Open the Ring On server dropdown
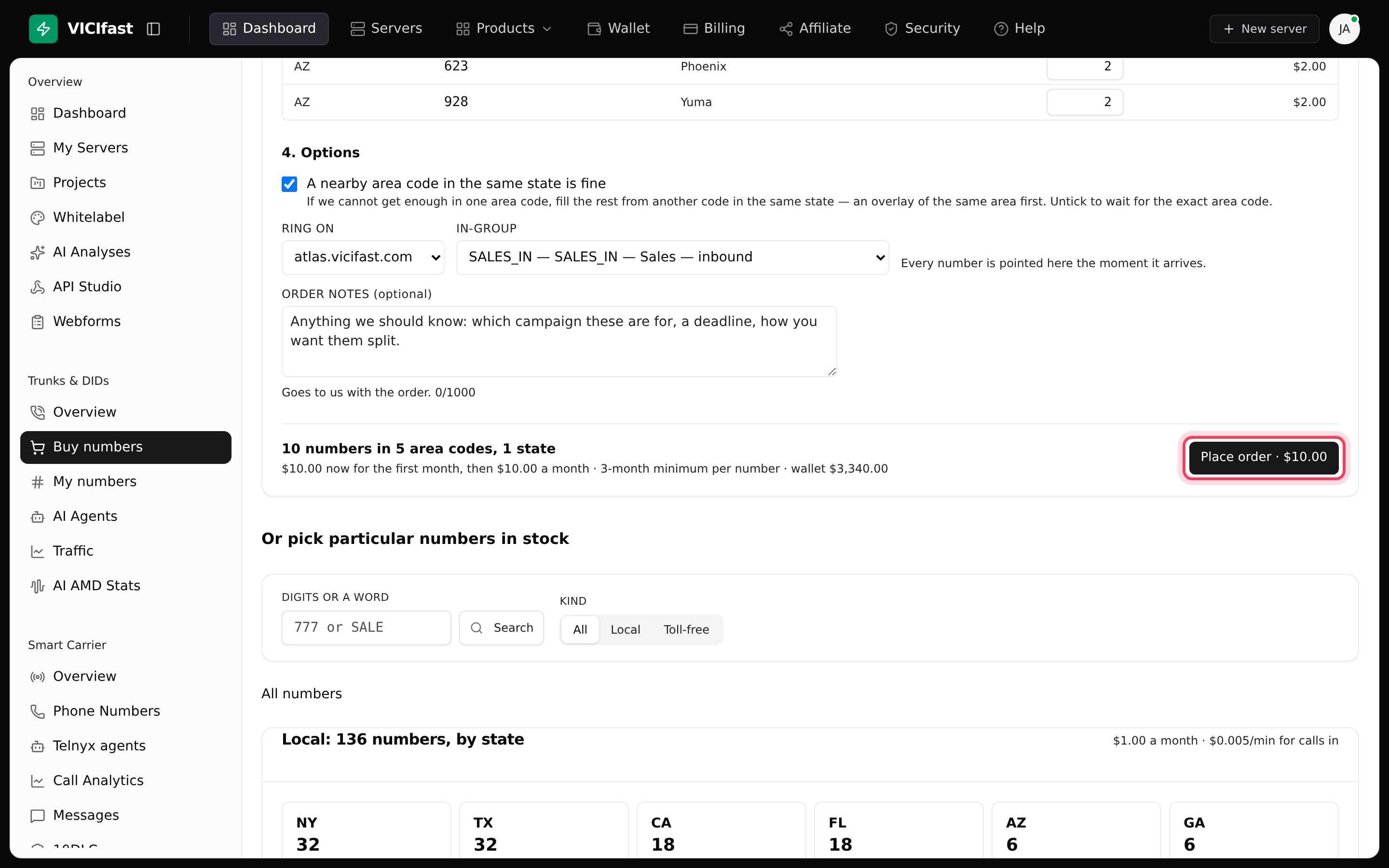The width and height of the screenshot is (1389, 868). [363, 257]
